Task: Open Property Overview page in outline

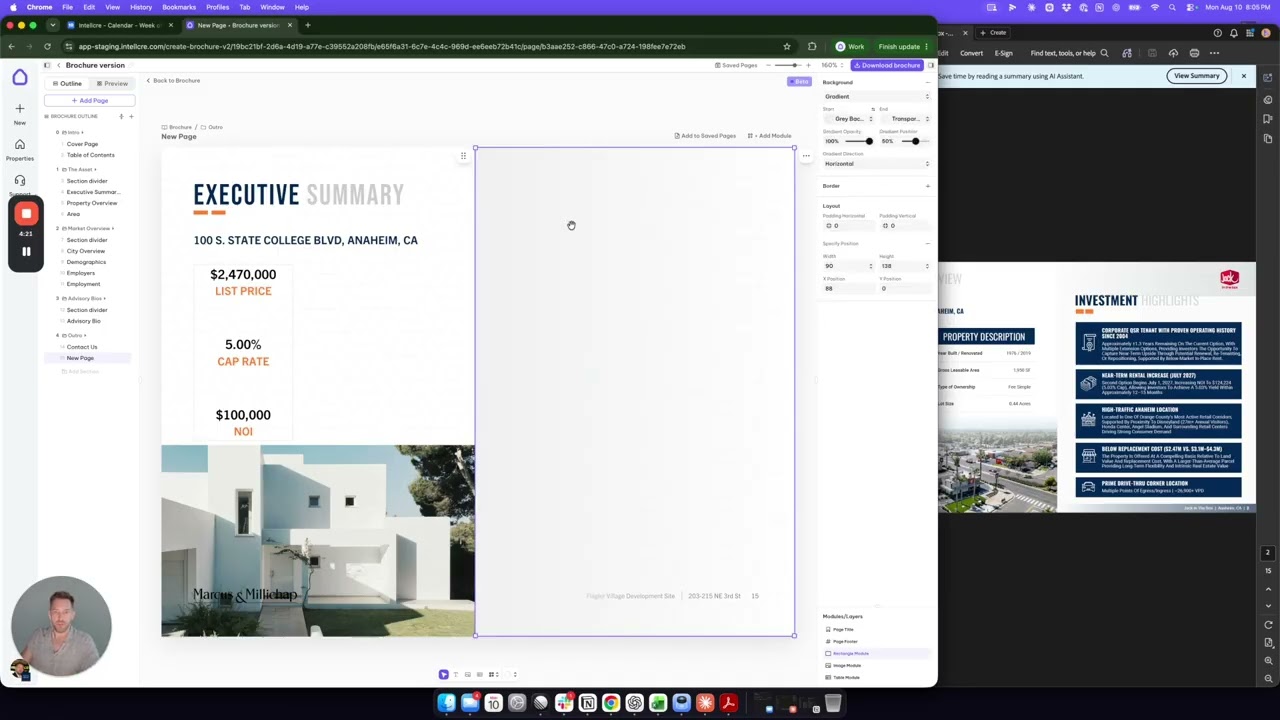Action: click(x=92, y=203)
